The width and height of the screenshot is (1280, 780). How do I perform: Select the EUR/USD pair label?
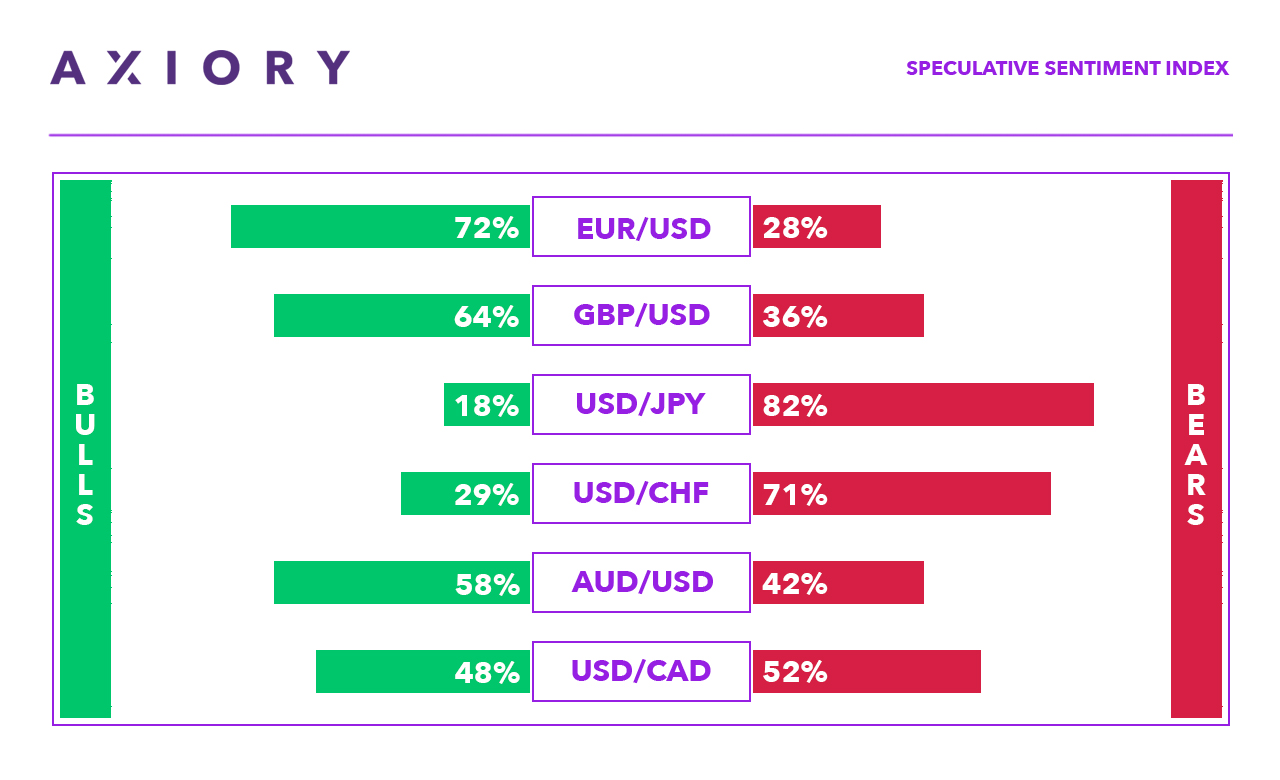(x=641, y=227)
